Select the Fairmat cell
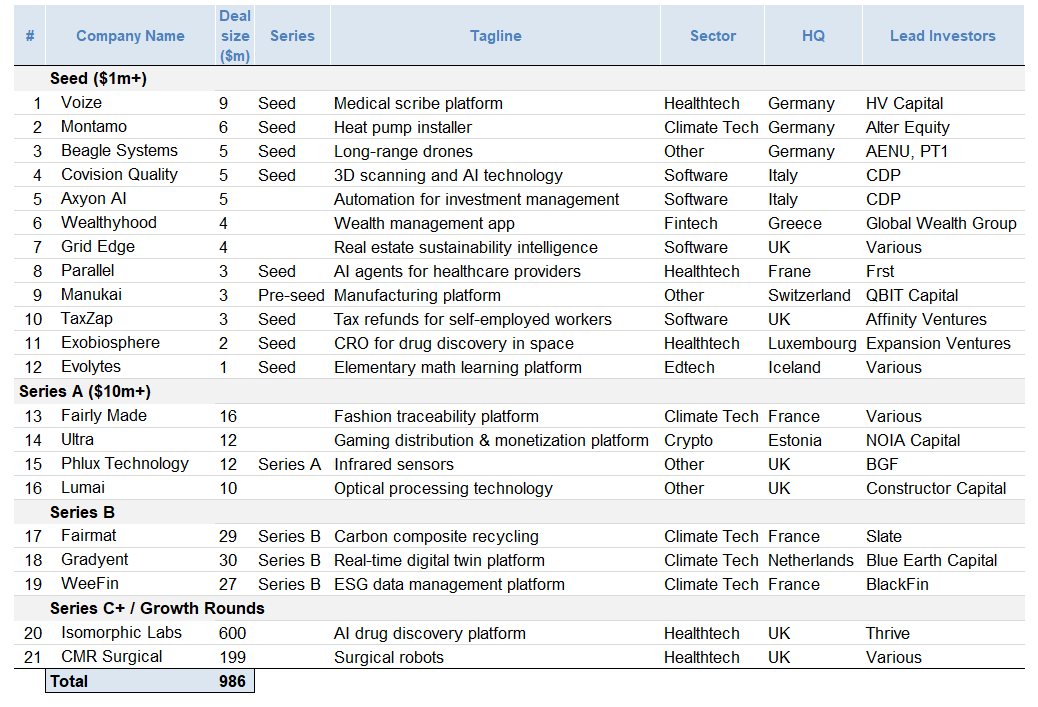Viewport: 1038px width, 707px height. point(89,536)
